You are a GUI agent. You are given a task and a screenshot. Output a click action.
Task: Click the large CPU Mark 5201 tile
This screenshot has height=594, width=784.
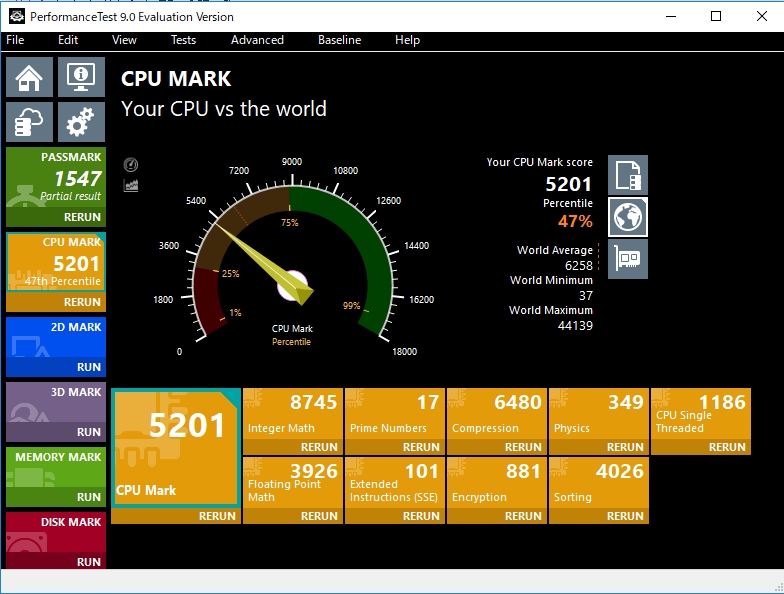point(176,448)
